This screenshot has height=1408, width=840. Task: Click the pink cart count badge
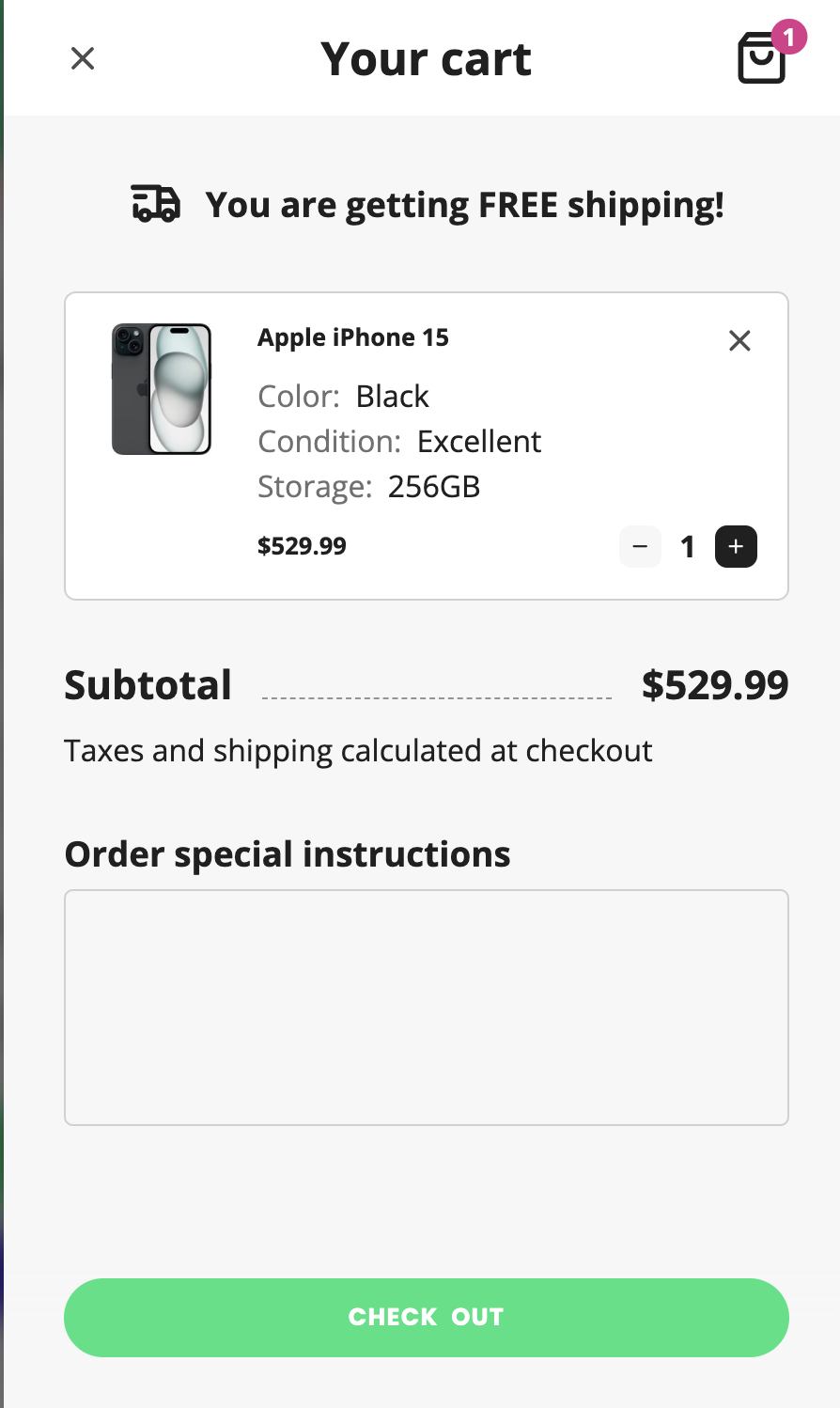pos(788,37)
